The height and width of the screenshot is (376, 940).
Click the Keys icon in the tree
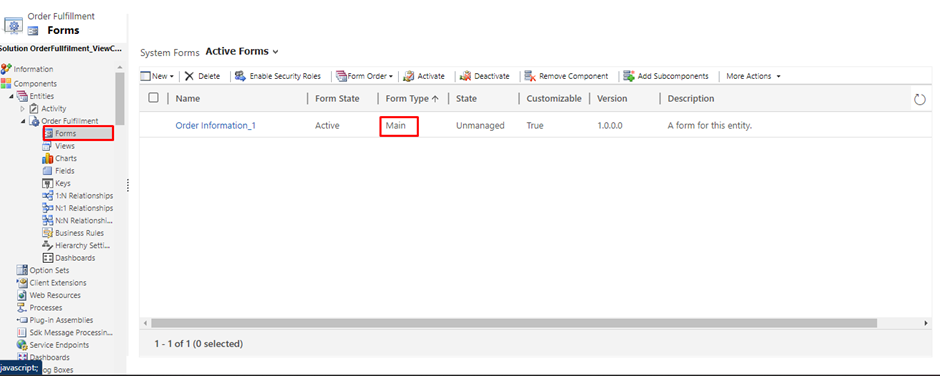[47, 184]
